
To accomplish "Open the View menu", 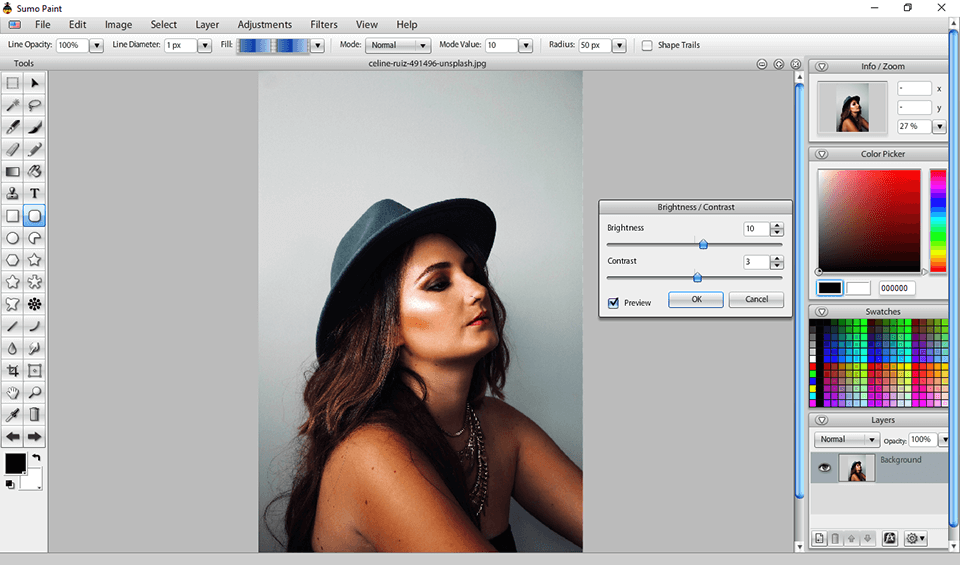I will 367,24.
